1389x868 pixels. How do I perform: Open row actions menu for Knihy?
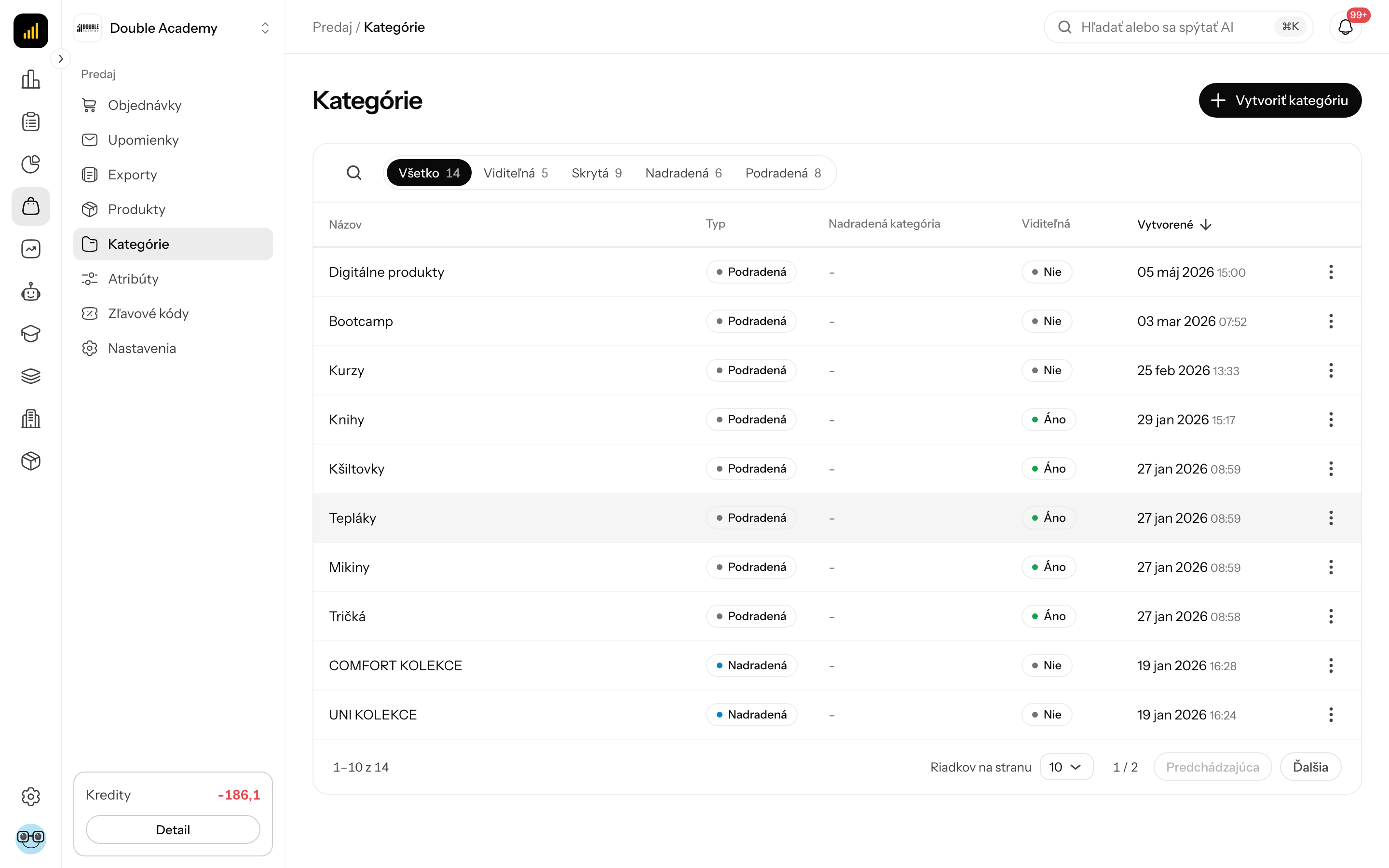click(x=1331, y=420)
